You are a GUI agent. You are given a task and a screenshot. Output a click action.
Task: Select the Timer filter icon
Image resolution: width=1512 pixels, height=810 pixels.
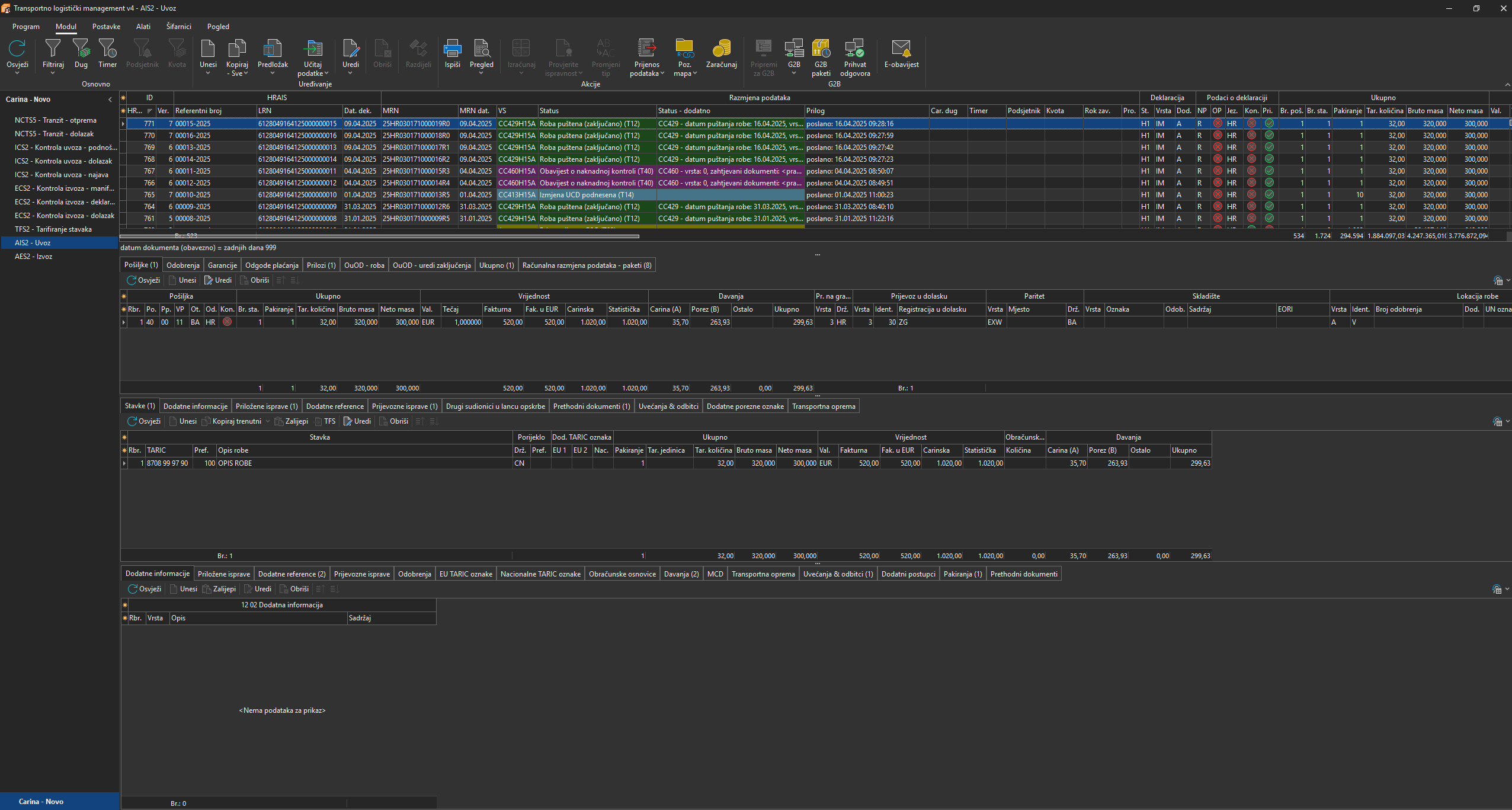click(x=107, y=49)
